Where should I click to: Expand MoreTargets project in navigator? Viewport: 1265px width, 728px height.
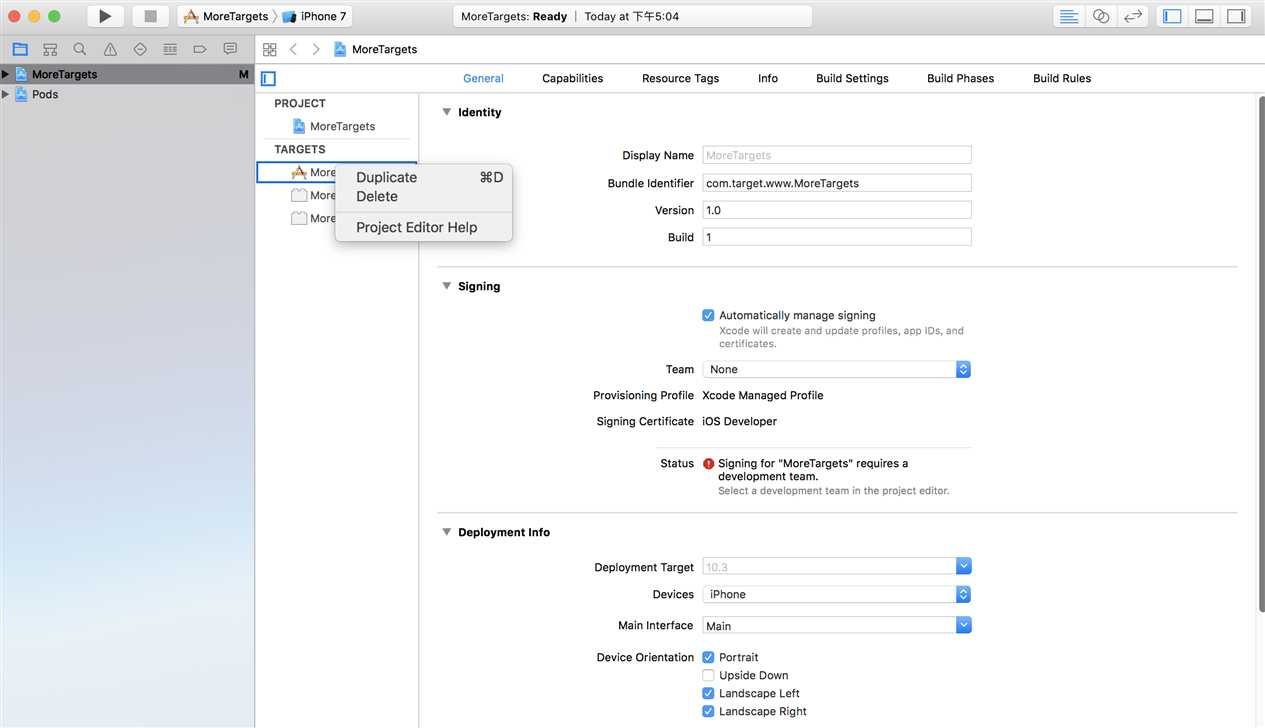click(6, 74)
